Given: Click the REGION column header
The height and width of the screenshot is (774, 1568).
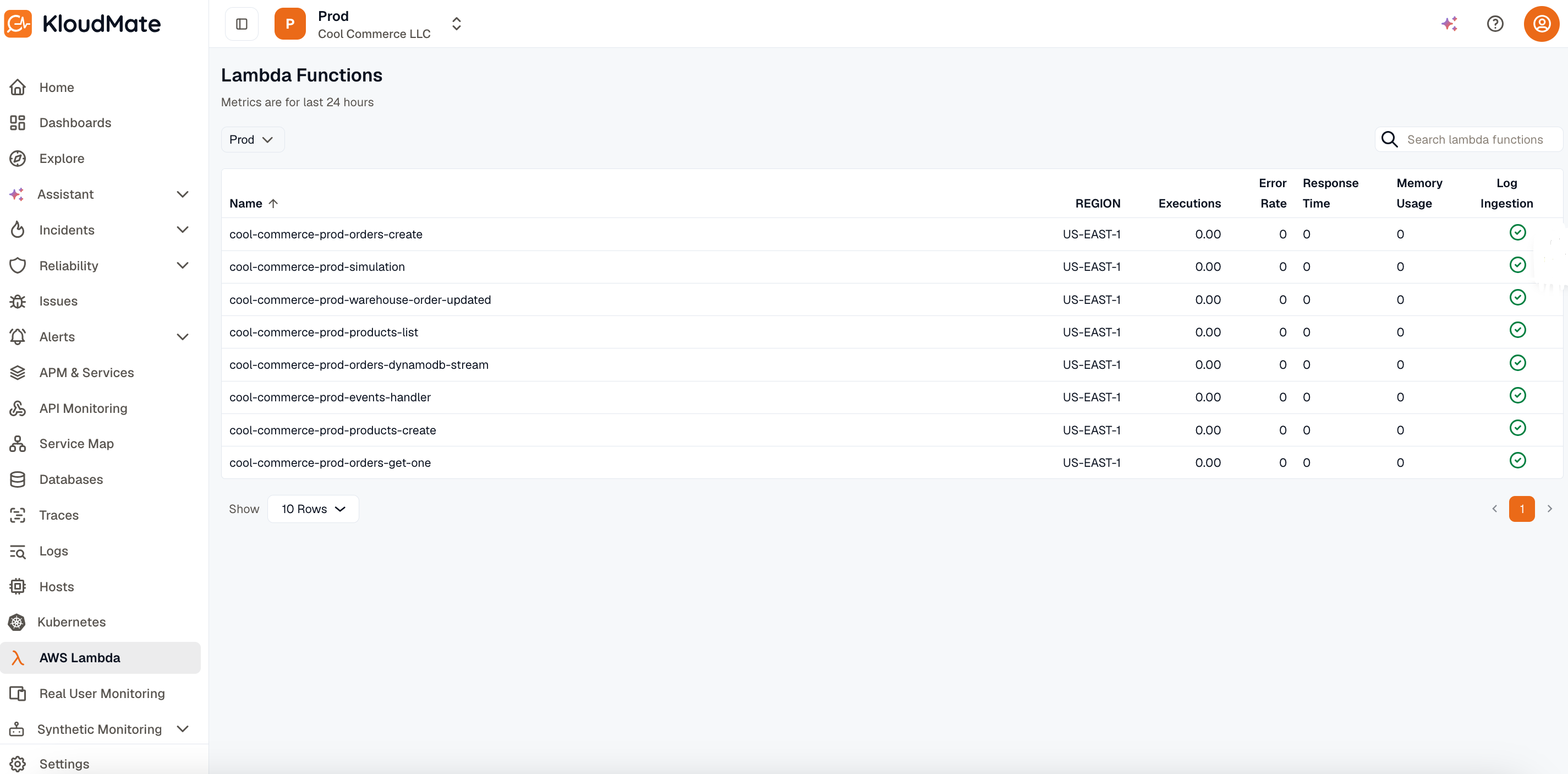Looking at the screenshot, I should coord(1098,203).
